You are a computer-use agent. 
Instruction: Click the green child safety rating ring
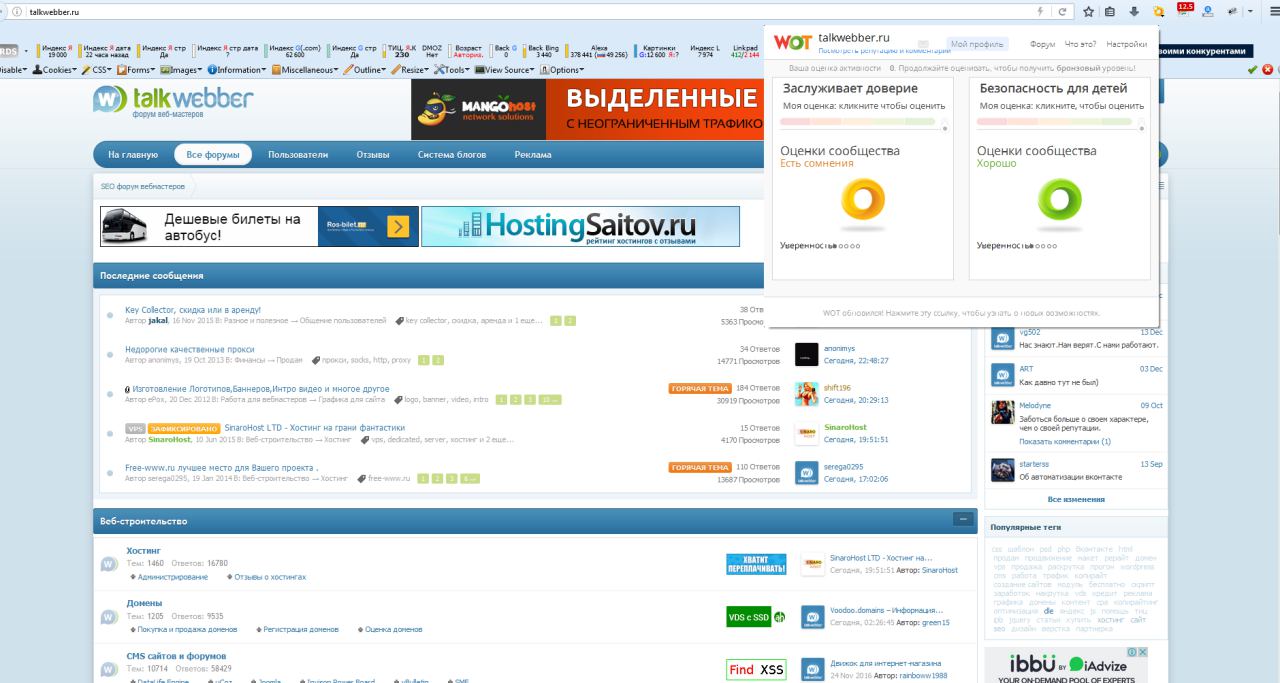1059,199
